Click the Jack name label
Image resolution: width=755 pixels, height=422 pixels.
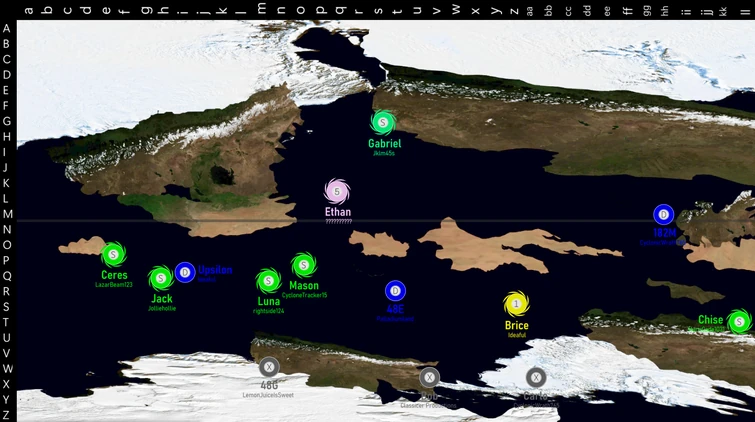tap(162, 299)
